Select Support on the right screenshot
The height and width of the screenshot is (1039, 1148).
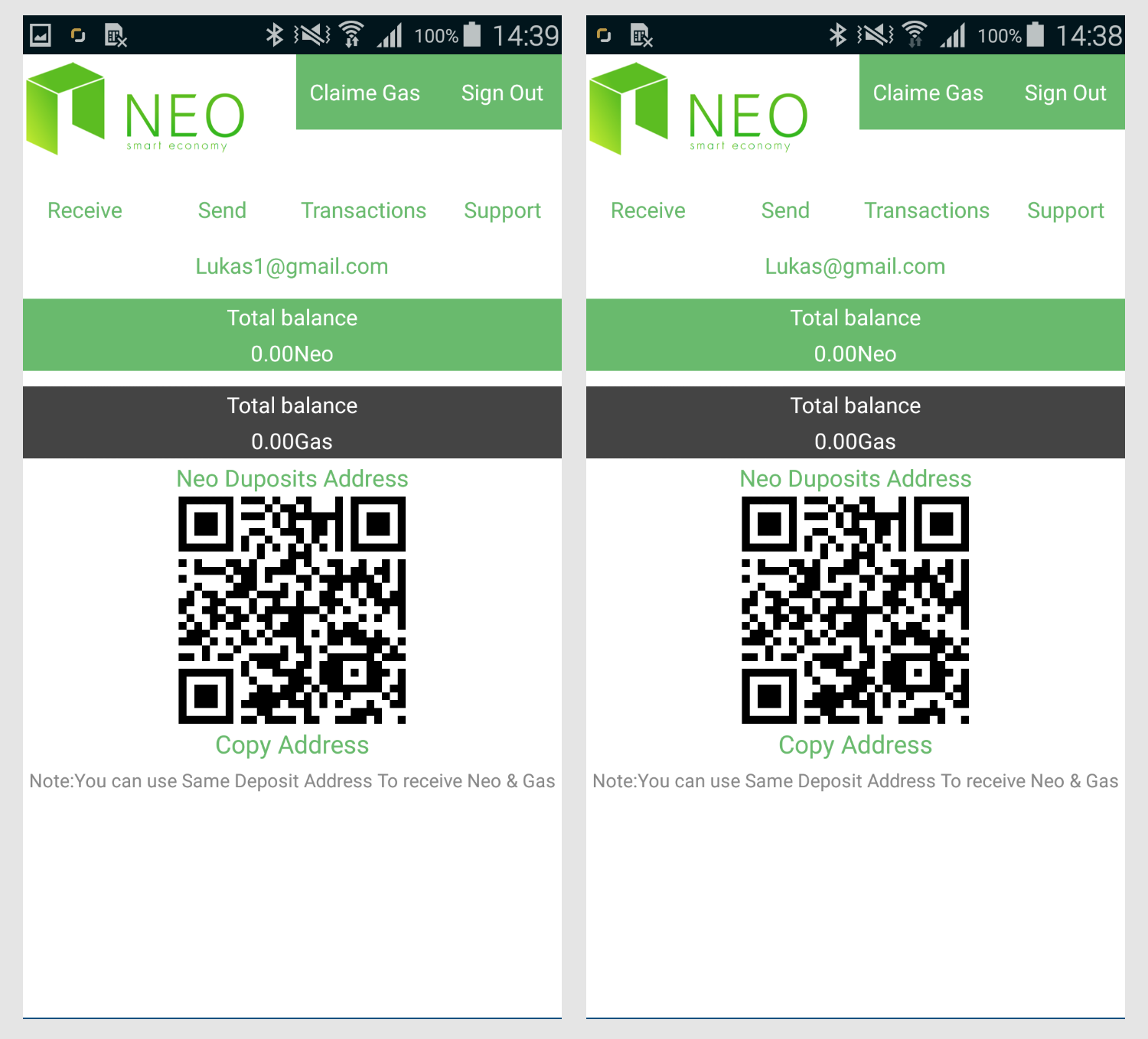pos(1066,210)
